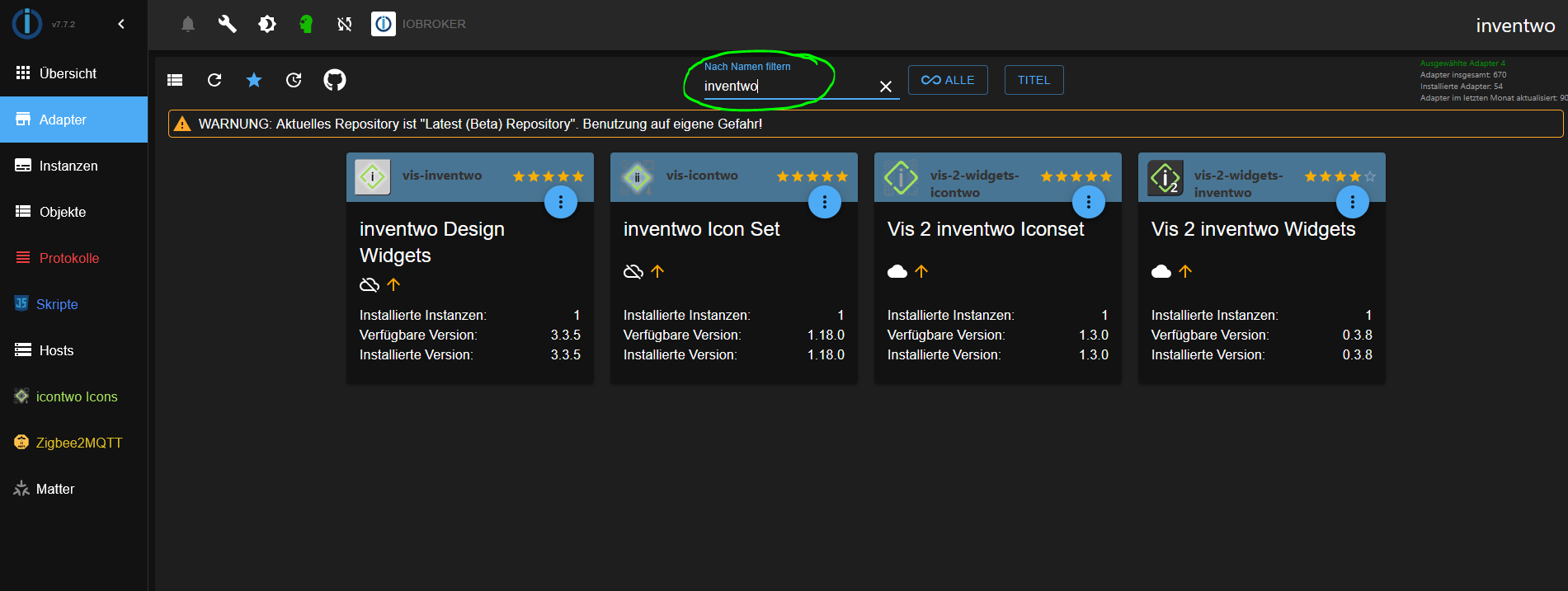Switch adapter view to list mode
The height and width of the screenshot is (591, 1568).
[x=175, y=80]
